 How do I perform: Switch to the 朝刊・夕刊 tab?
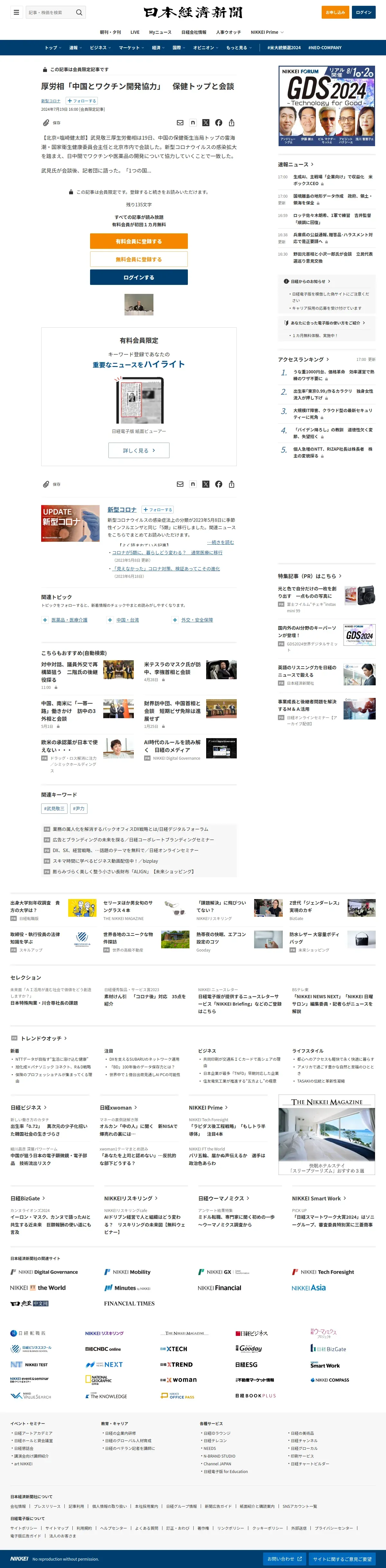[x=111, y=32]
